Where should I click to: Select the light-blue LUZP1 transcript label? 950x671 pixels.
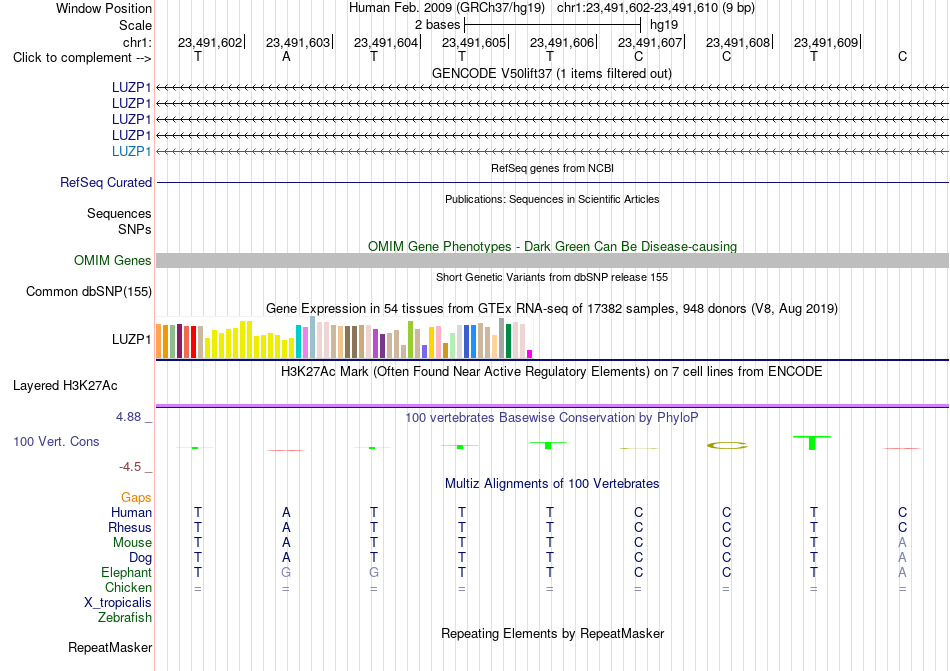pyautogui.click(x=131, y=151)
